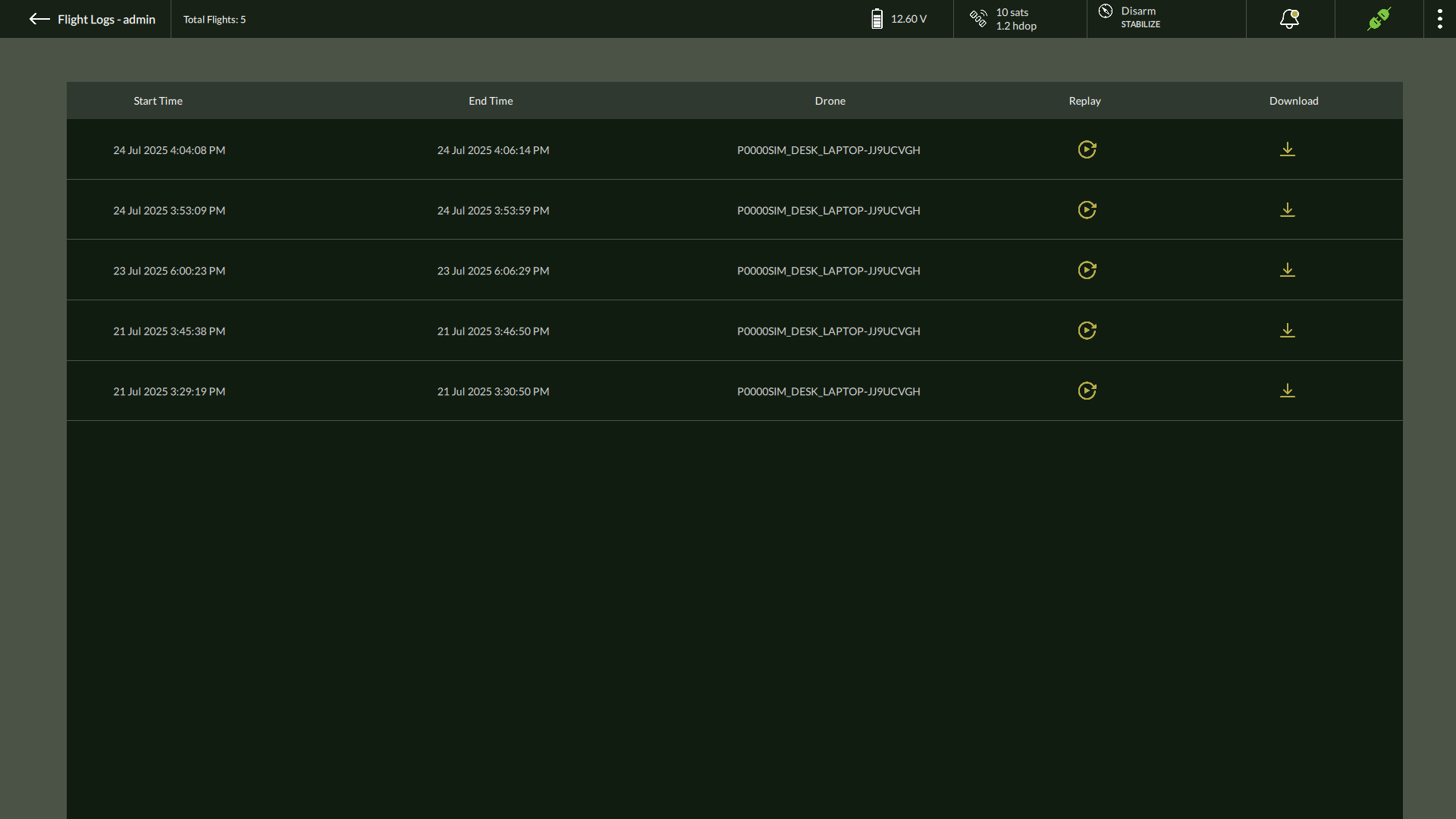Download log for 24 Jul 3:53:09 PM flight
Viewport: 1456px width, 819px height.
click(x=1288, y=210)
